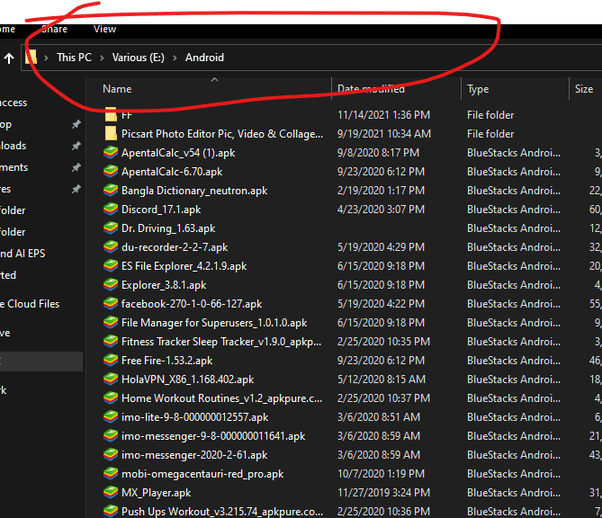Select folder name FF
The image size is (602, 518).
(127, 115)
